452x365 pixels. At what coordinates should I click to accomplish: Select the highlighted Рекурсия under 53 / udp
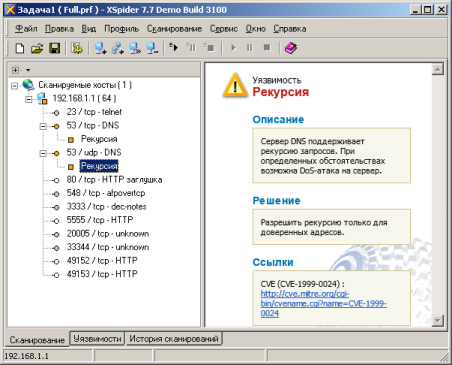click(99, 166)
